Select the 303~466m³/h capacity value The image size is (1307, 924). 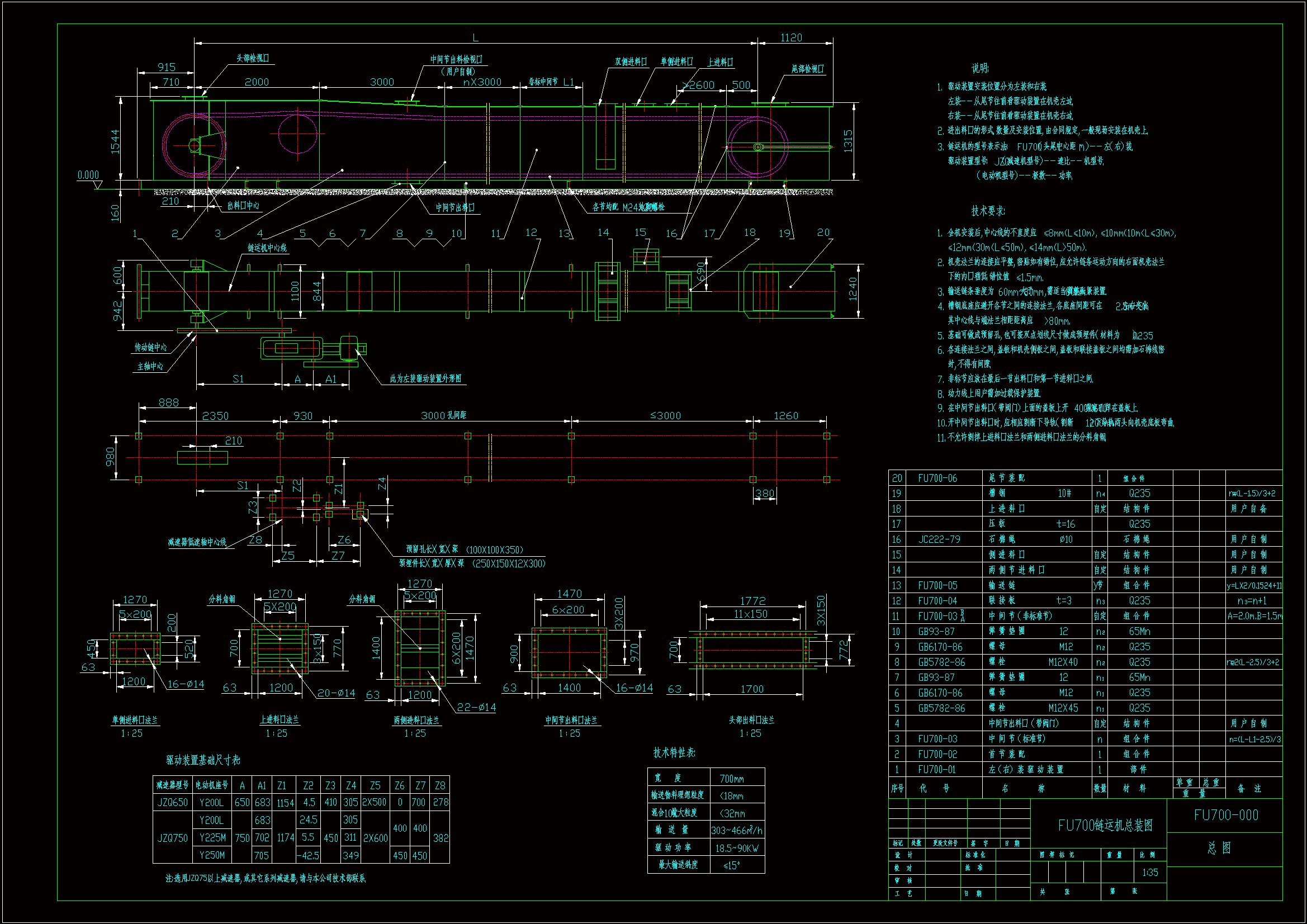point(737,831)
